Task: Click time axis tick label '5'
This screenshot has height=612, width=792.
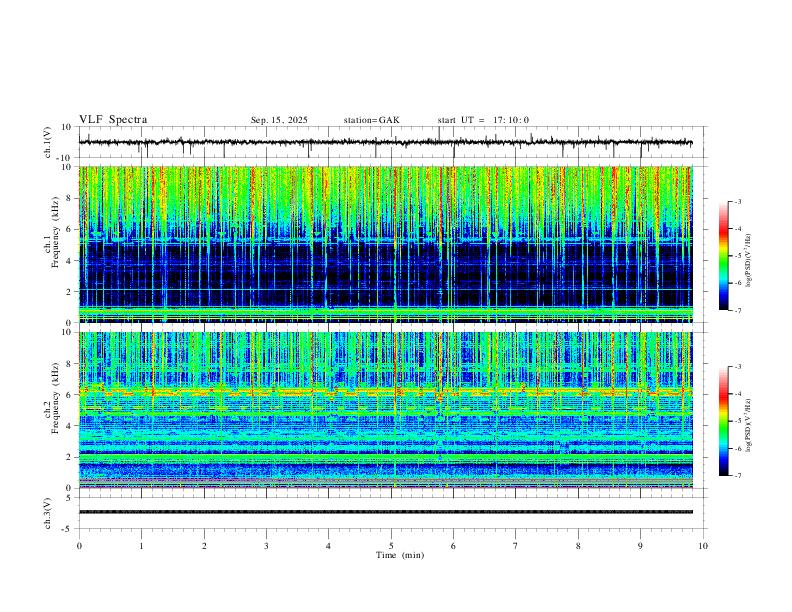Action: point(391,546)
